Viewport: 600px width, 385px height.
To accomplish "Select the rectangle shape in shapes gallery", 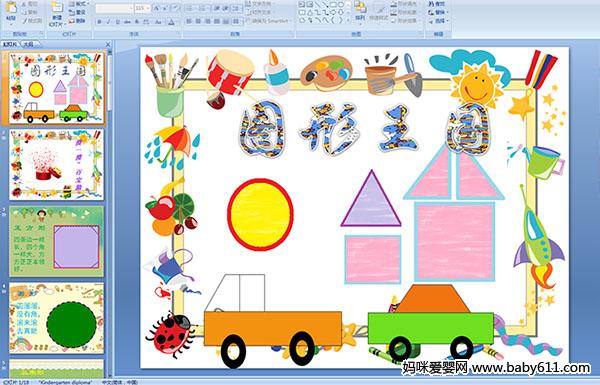I will pyautogui.click(x=334, y=5).
